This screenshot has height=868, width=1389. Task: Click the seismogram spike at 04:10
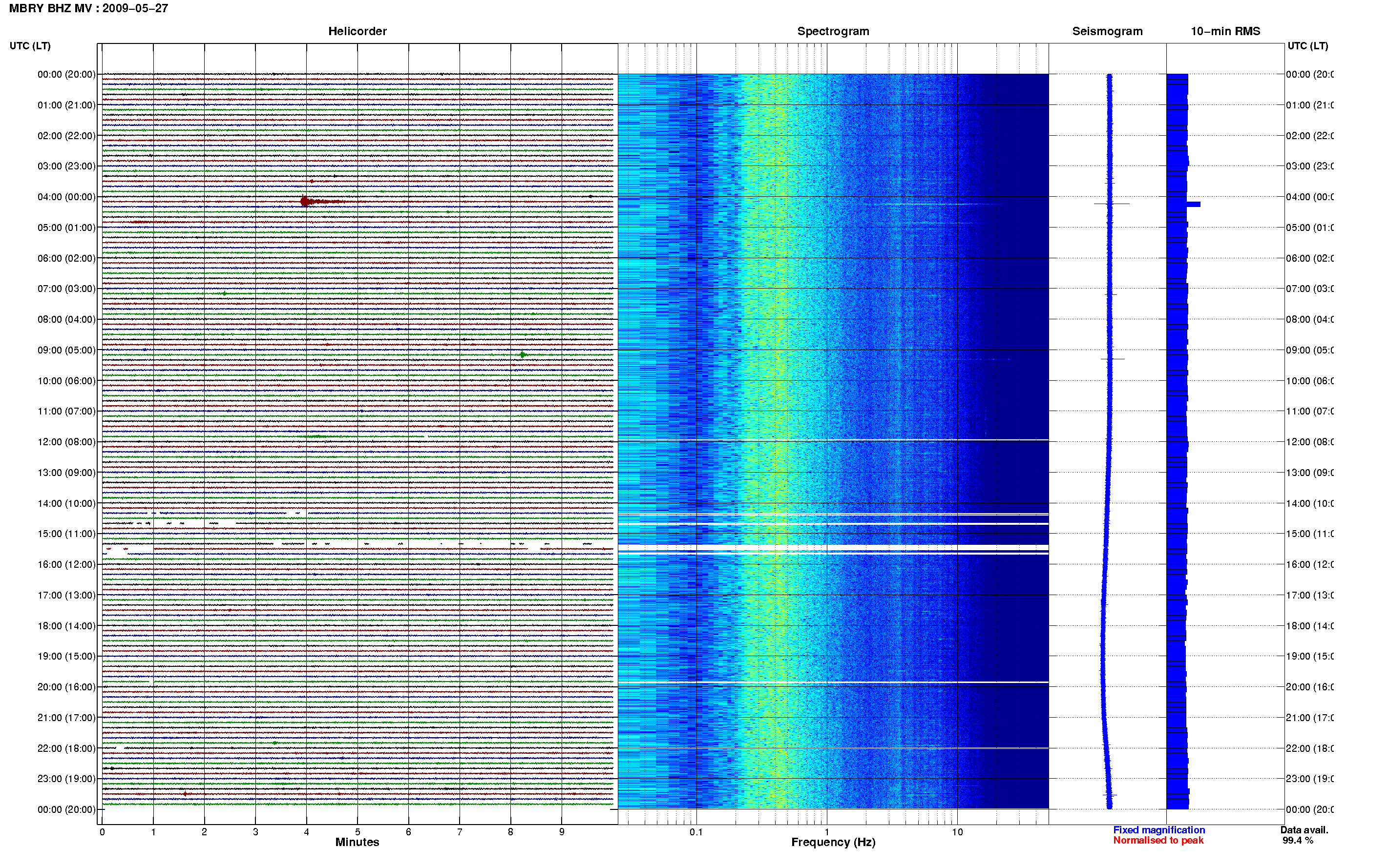(1111, 204)
